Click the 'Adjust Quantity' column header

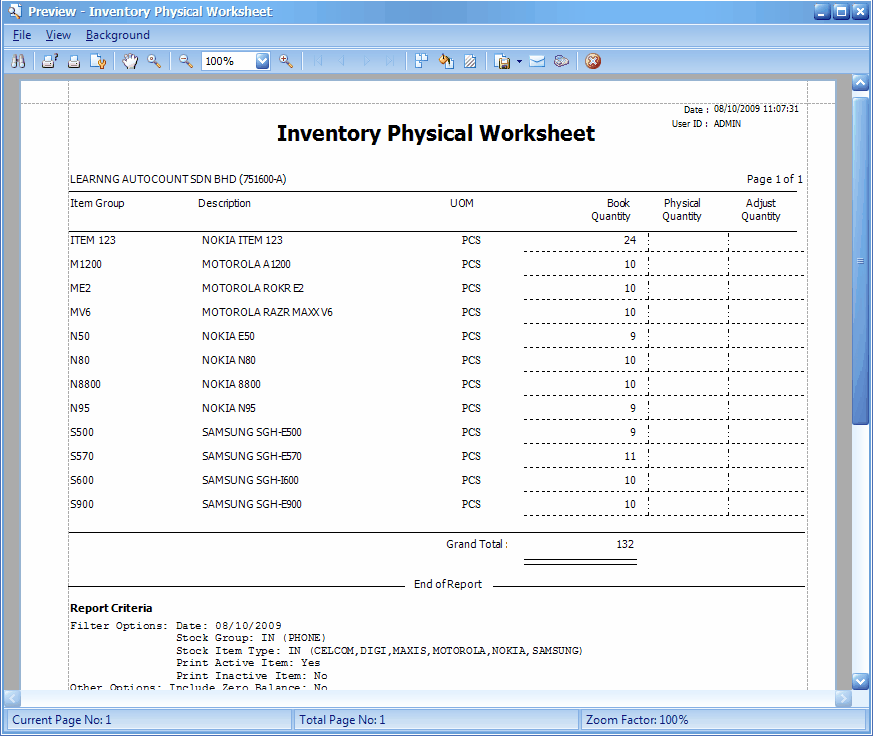pyautogui.click(x=761, y=210)
